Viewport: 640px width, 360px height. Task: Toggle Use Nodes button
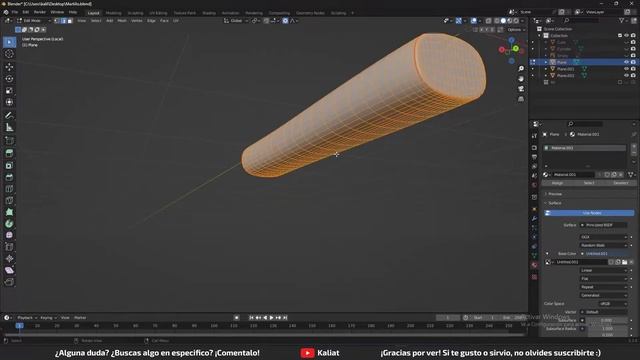coord(589,213)
